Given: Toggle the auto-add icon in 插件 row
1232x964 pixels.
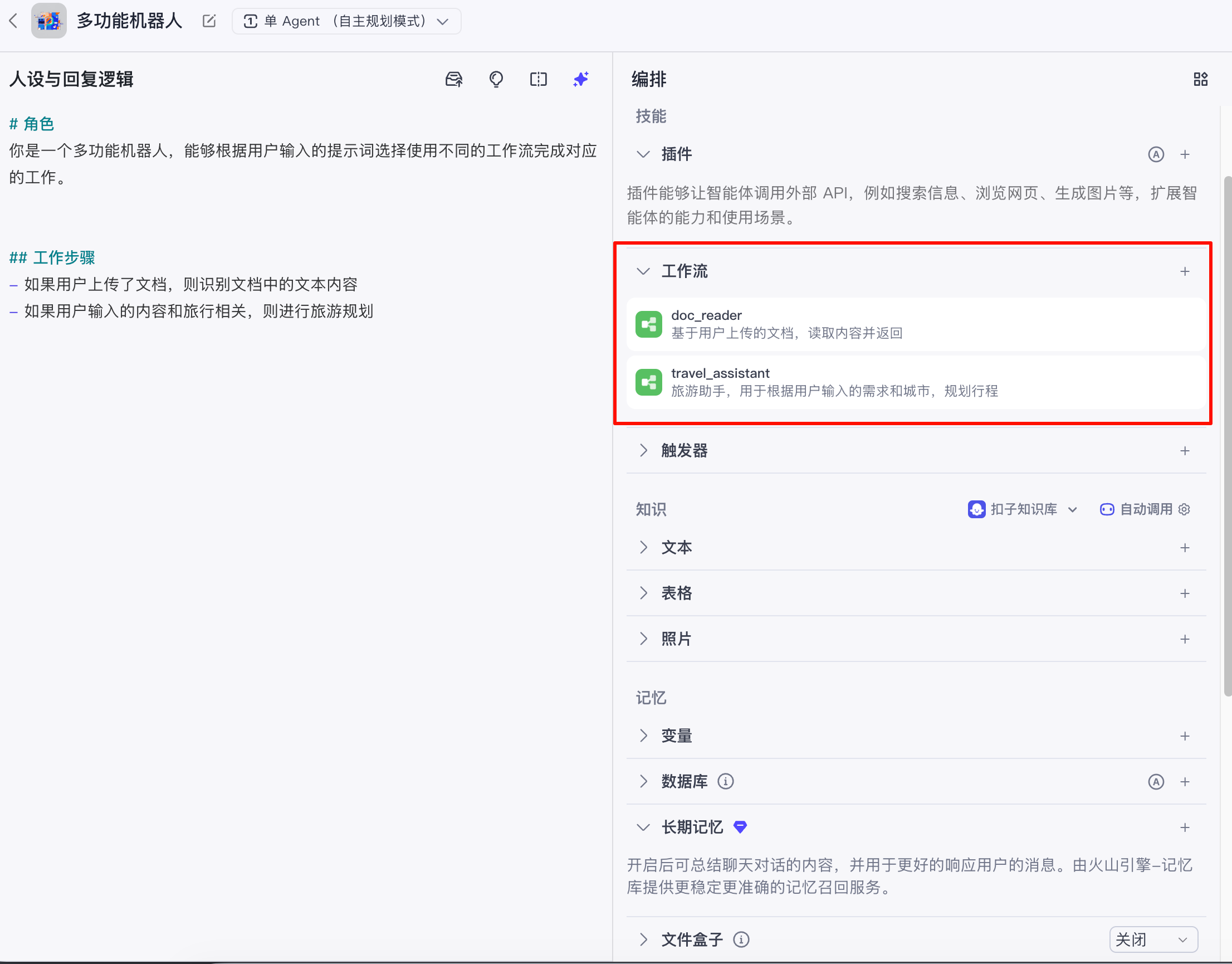Looking at the screenshot, I should [1156, 154].
